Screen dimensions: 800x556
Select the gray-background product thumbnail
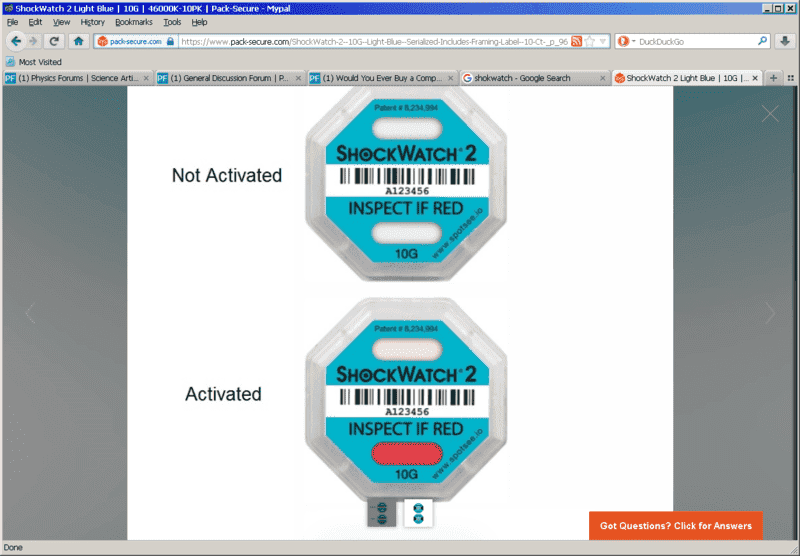[382, 513]
